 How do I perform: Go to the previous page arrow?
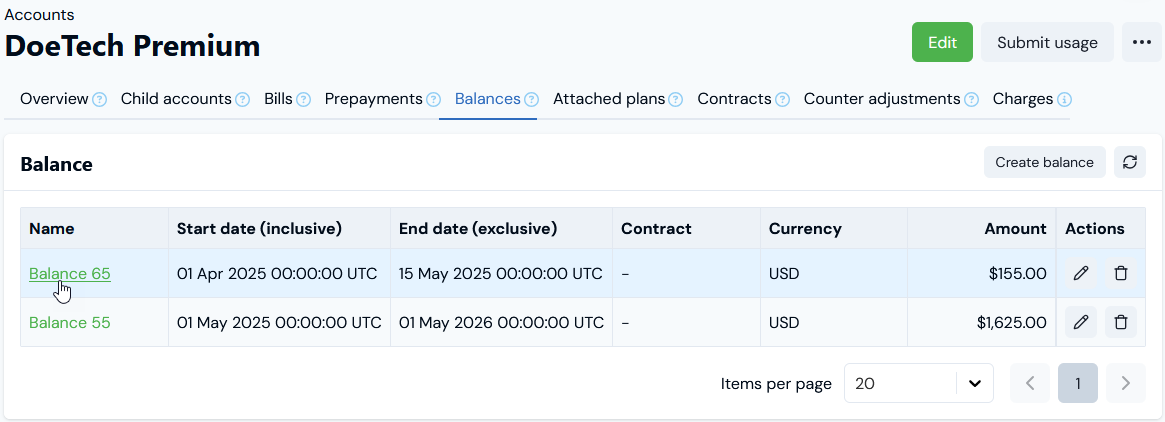tap(1030, 383)
